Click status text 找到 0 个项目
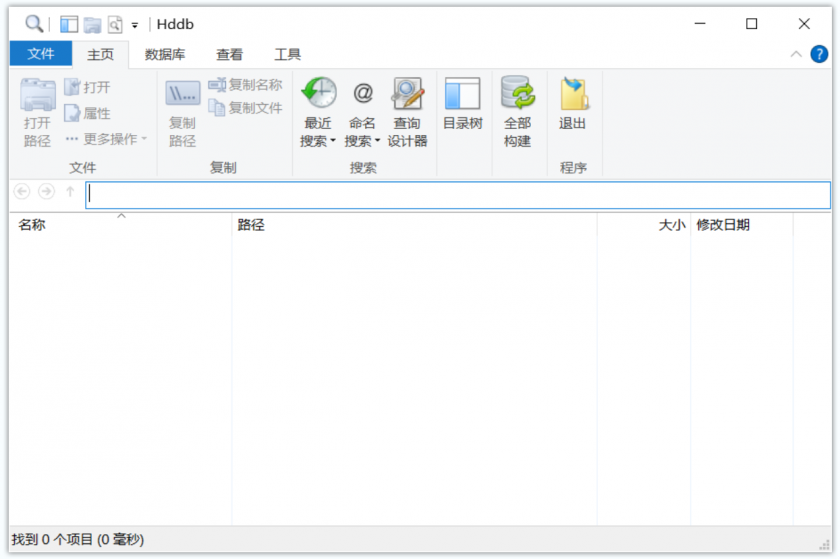The height and width of the screenshot is (559, 840). click(52, 539)
